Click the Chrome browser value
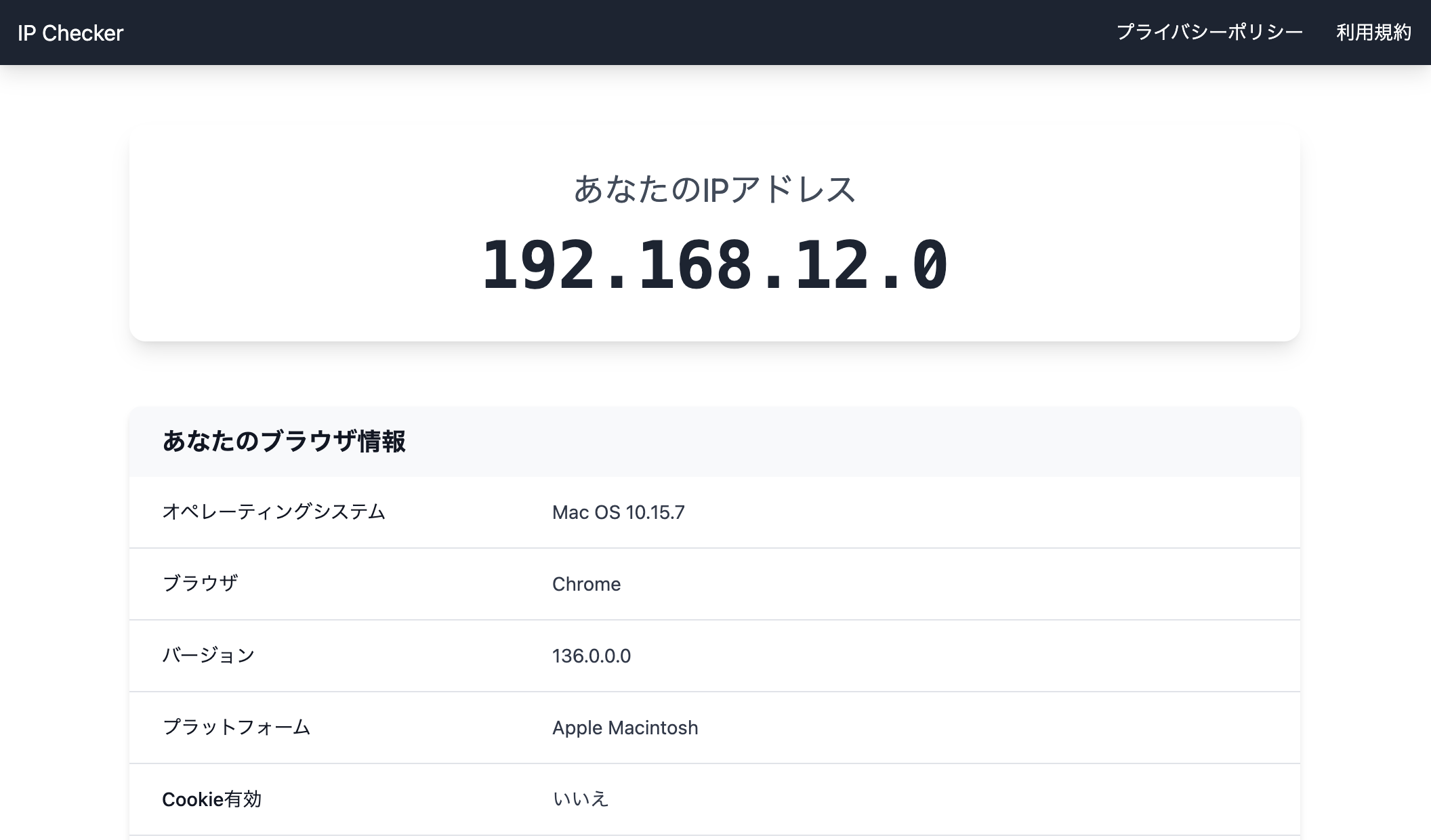 click(x=587, y=584)
